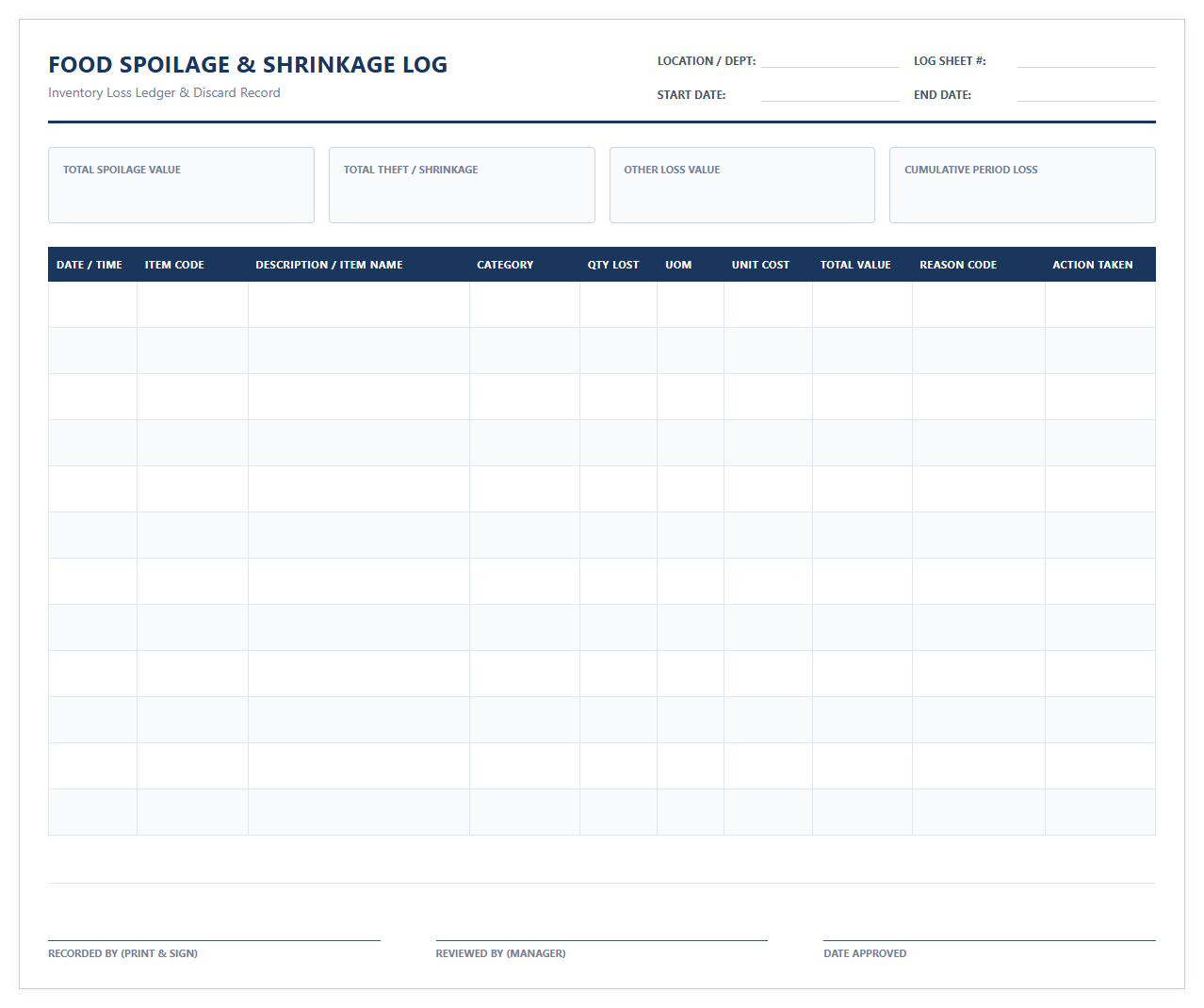Click the Item Code column header
1204x1008 pixels.
point(192,265)
